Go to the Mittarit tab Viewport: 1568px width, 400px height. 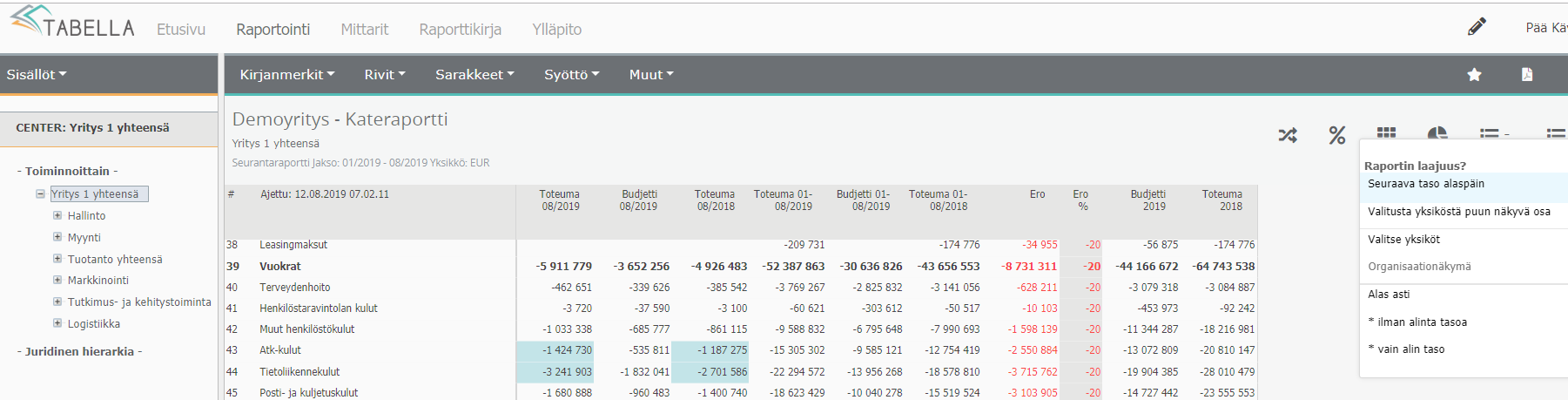point(364,30)
